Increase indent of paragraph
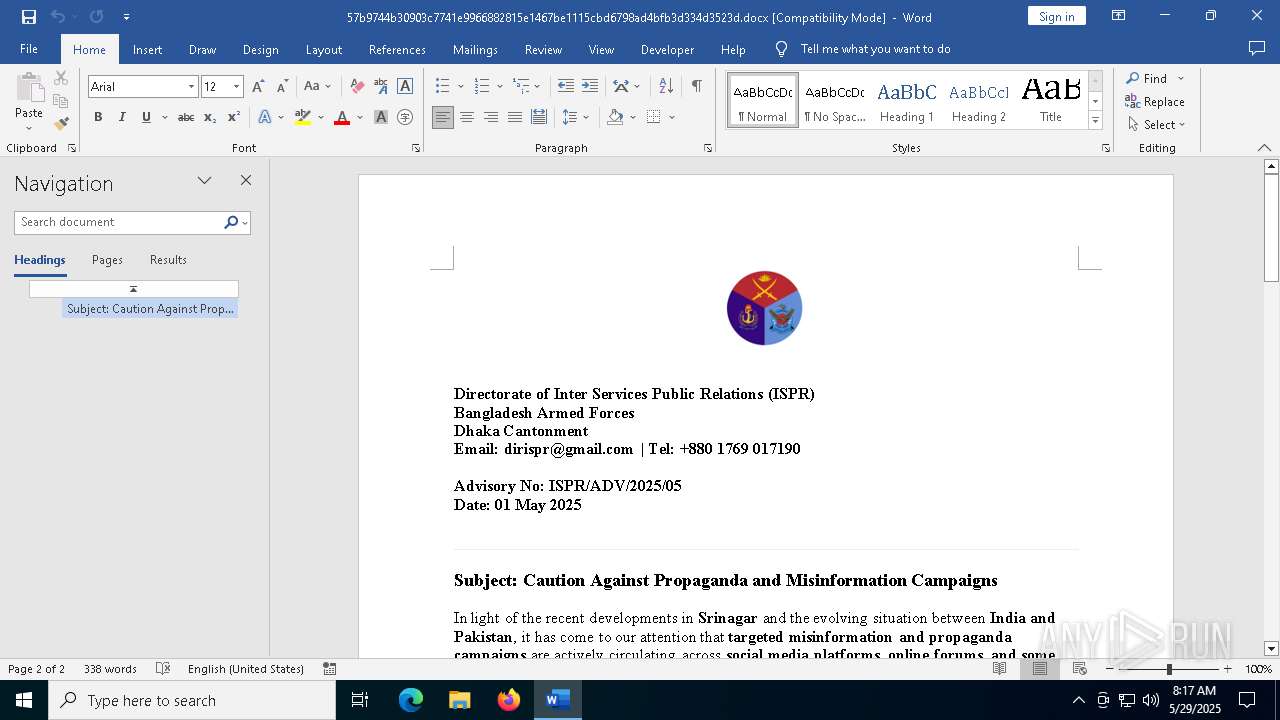 pyautogui.click(x=590, y=86)
